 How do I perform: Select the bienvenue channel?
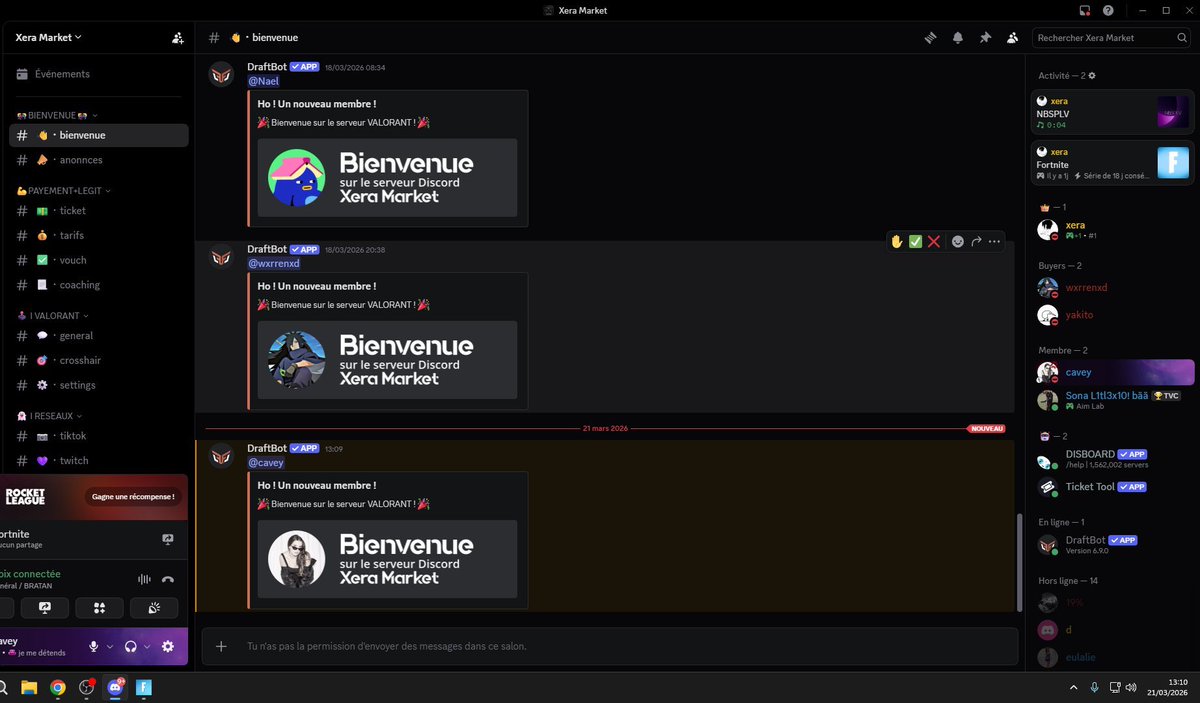click(x=98, y=135)
